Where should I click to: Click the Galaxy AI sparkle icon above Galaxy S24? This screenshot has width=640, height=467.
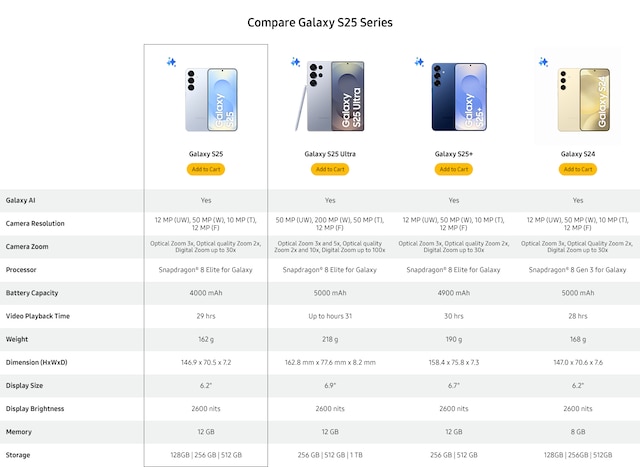[544, 62]
